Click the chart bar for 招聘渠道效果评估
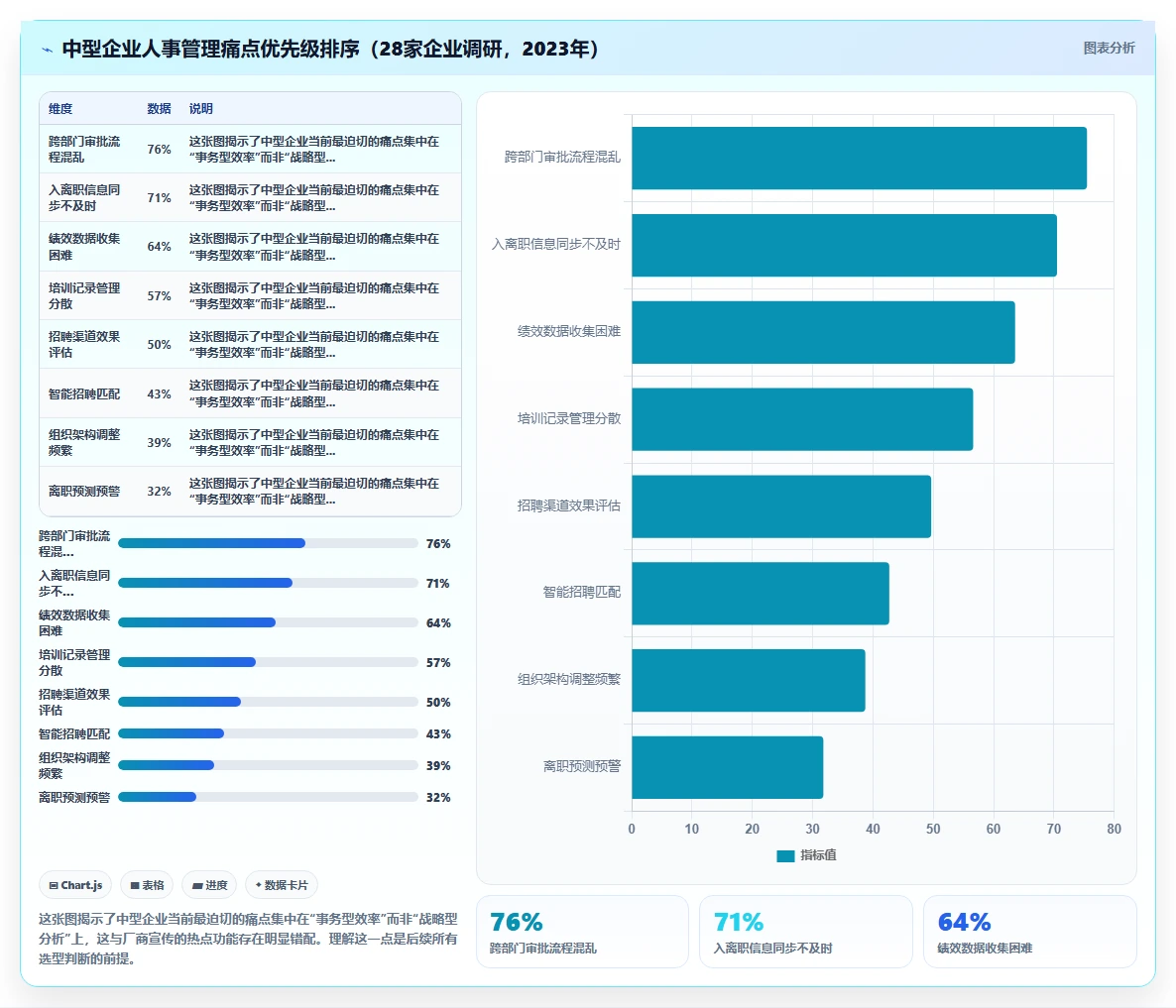 coord(781,506)
